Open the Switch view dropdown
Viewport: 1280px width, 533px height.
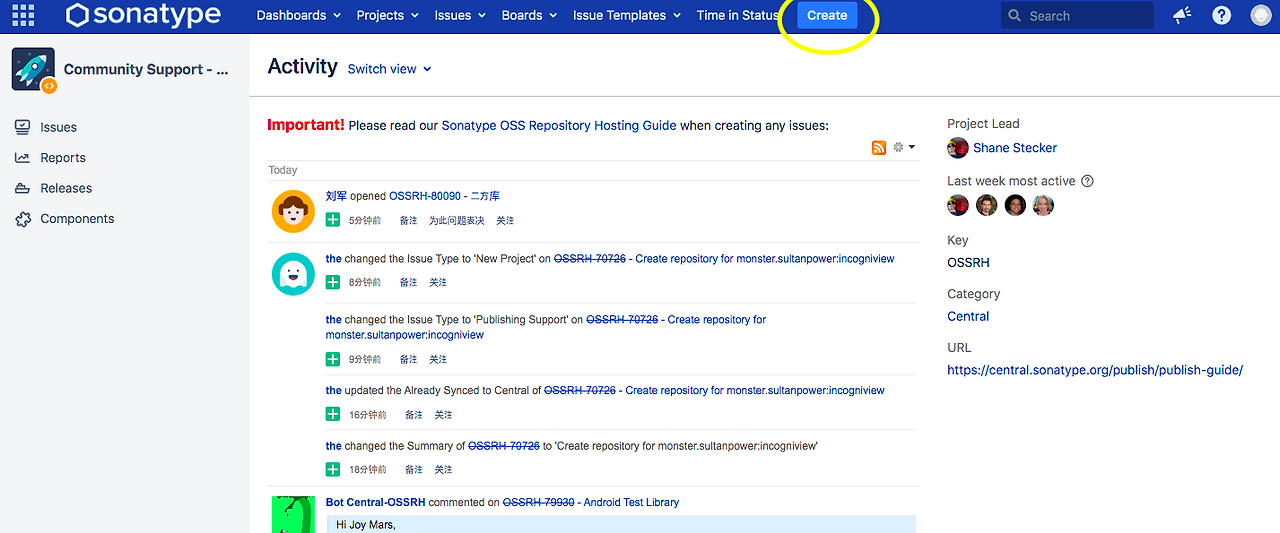[390, 69]
